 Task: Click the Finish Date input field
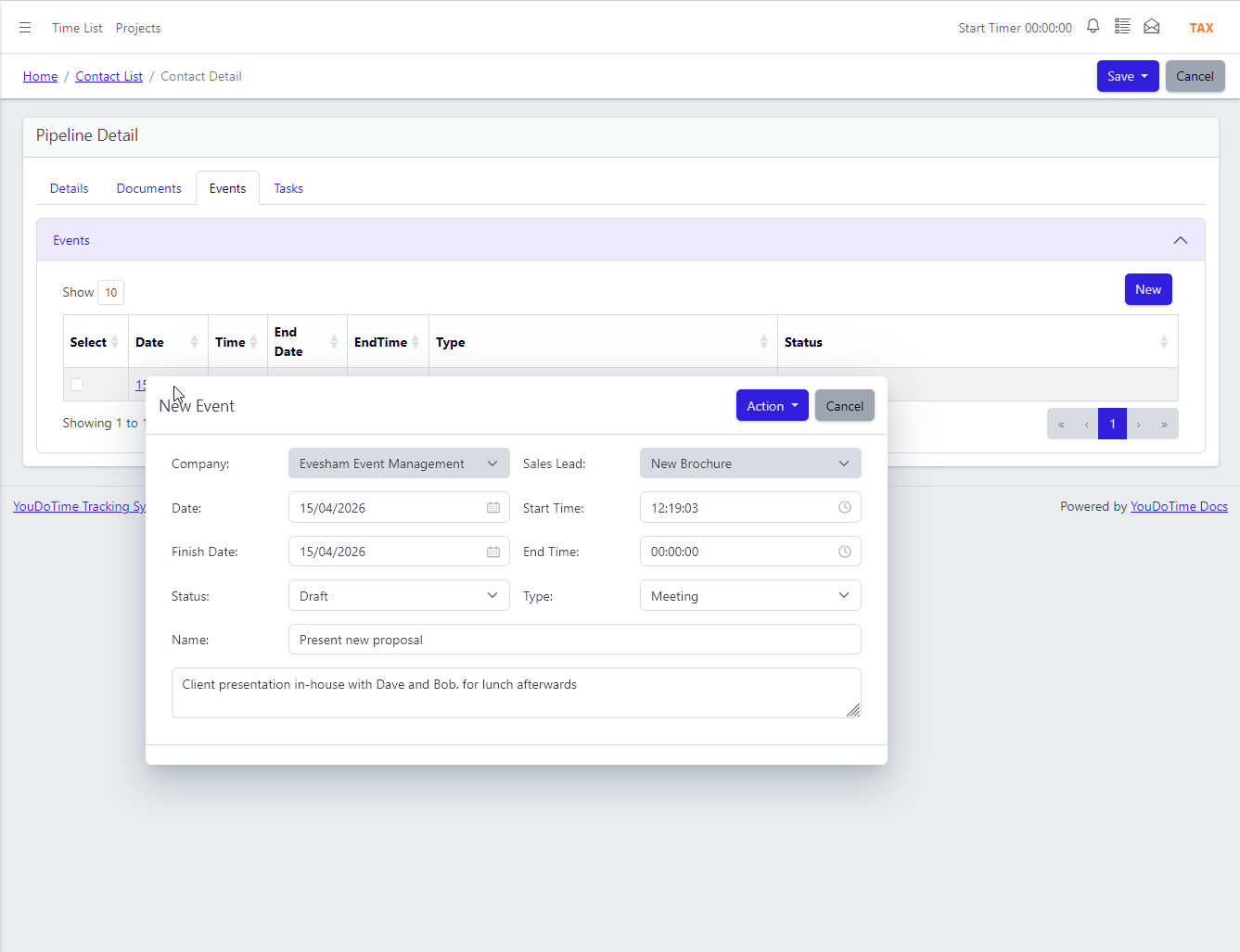pos(399,552)
